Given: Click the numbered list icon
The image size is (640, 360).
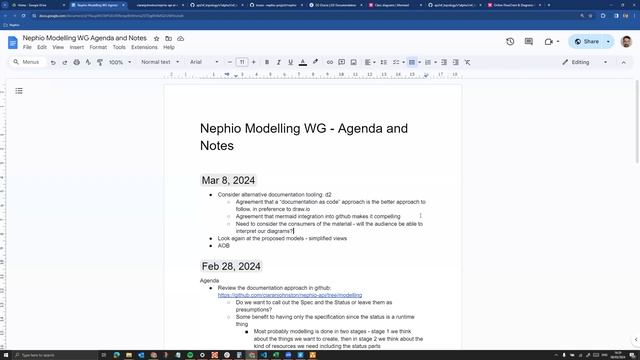Looking at the screenshot, I should click(428, 62).
